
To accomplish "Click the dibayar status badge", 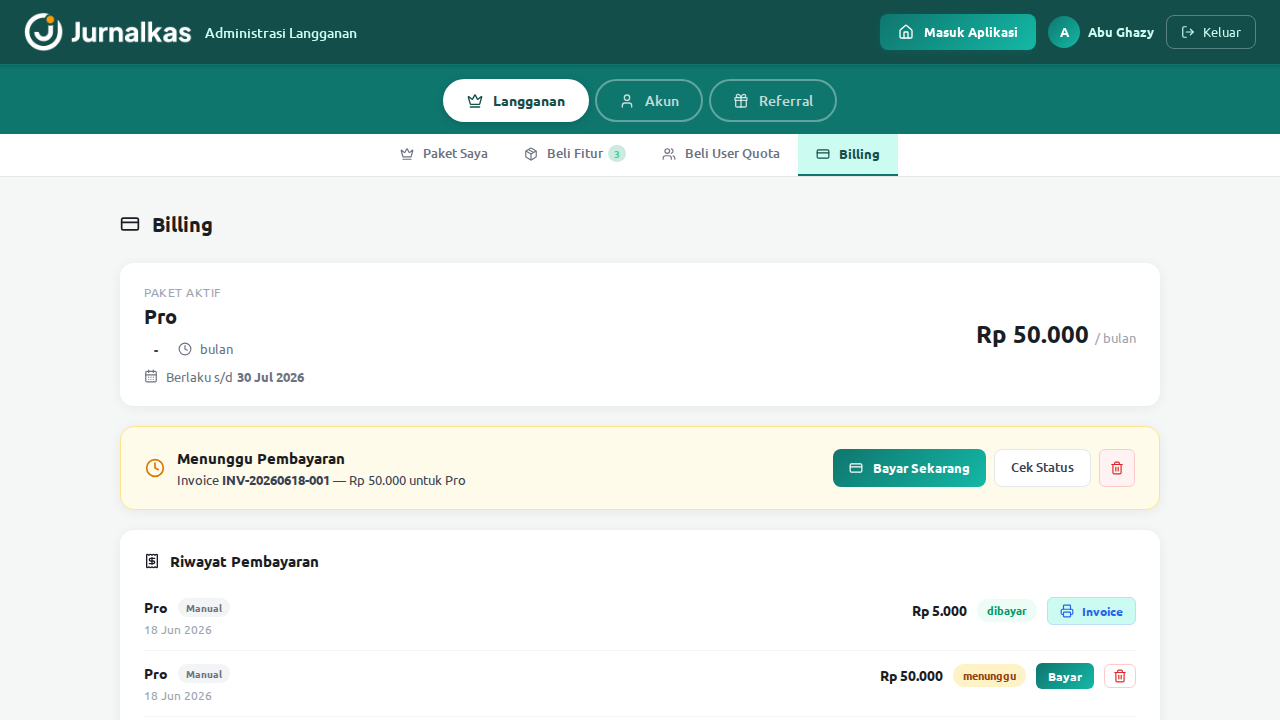I will (1007, 611).
